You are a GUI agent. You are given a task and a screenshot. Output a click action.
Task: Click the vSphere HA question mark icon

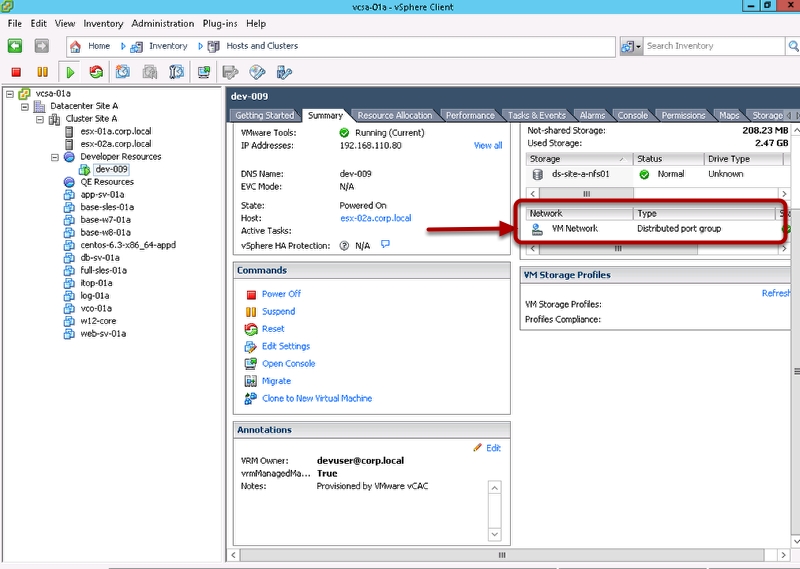pos(344,245)
